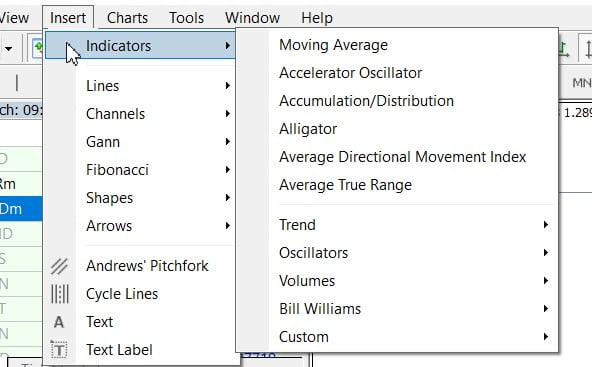
Task: Select the Andrews' Pitchfork icon
Action: pyautogui.click(x=59, y=266)
